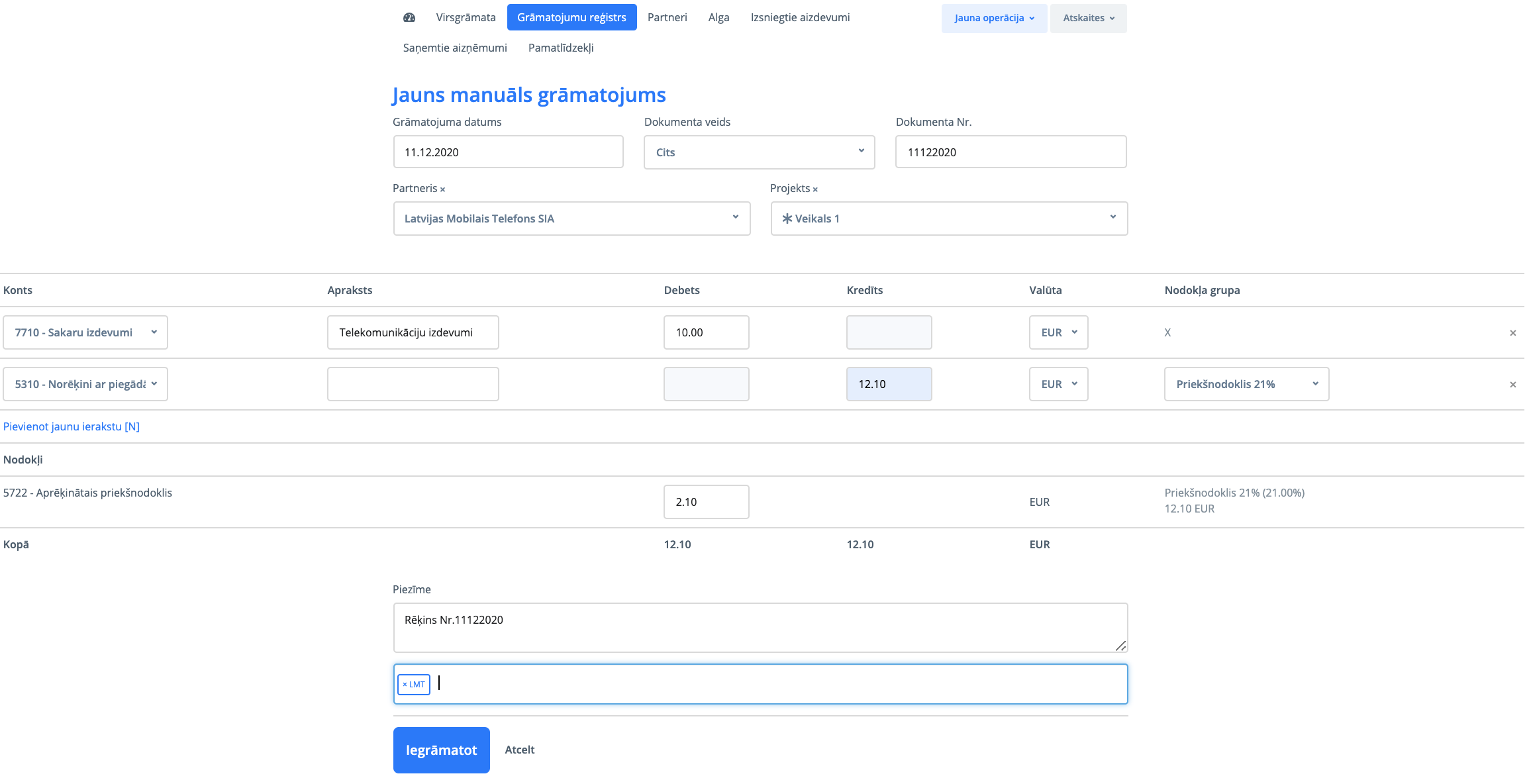Switch to the Virsgrāmata tab
The height and width of the screenshot is (784, 1531).
tap(466, 17)
